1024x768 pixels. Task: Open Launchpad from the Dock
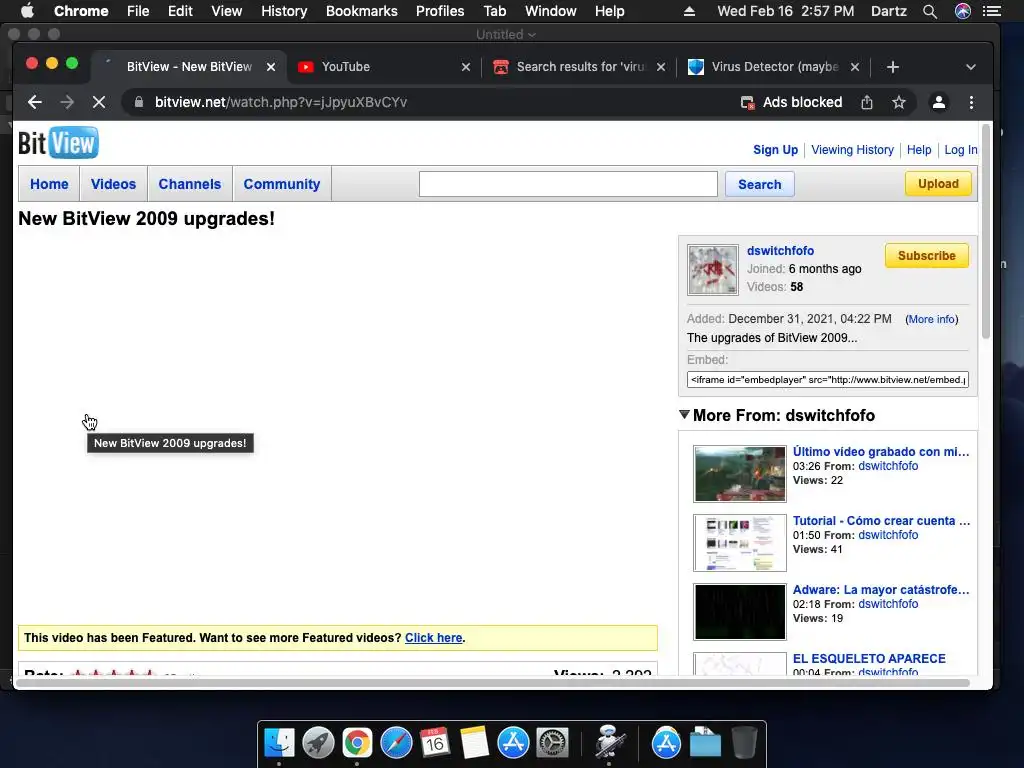click(x=318, y=743)
